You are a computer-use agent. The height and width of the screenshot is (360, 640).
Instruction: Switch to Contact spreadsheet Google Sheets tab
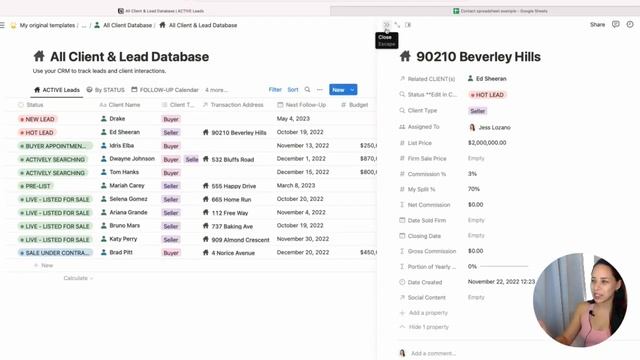pos(500,11)
